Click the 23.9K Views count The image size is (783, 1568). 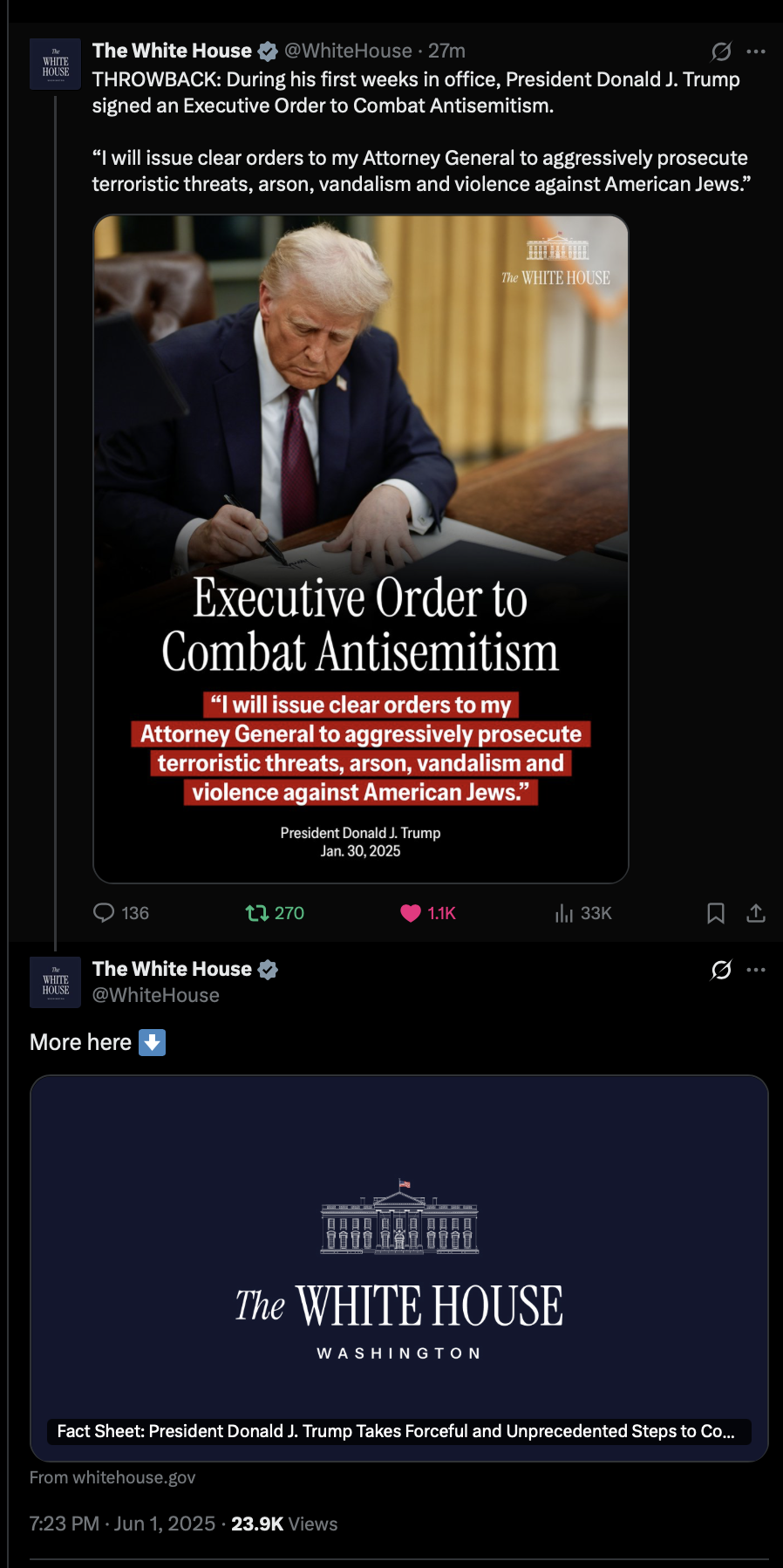point(284,1524)
